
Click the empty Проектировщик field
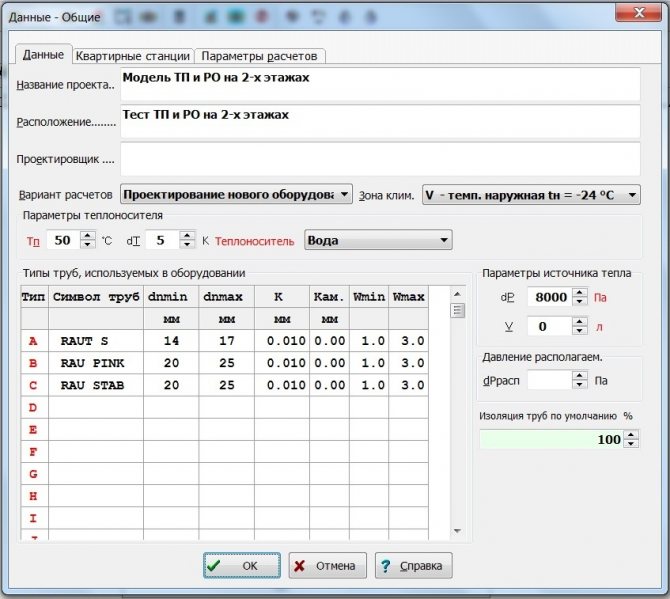(x=378, y=158)
